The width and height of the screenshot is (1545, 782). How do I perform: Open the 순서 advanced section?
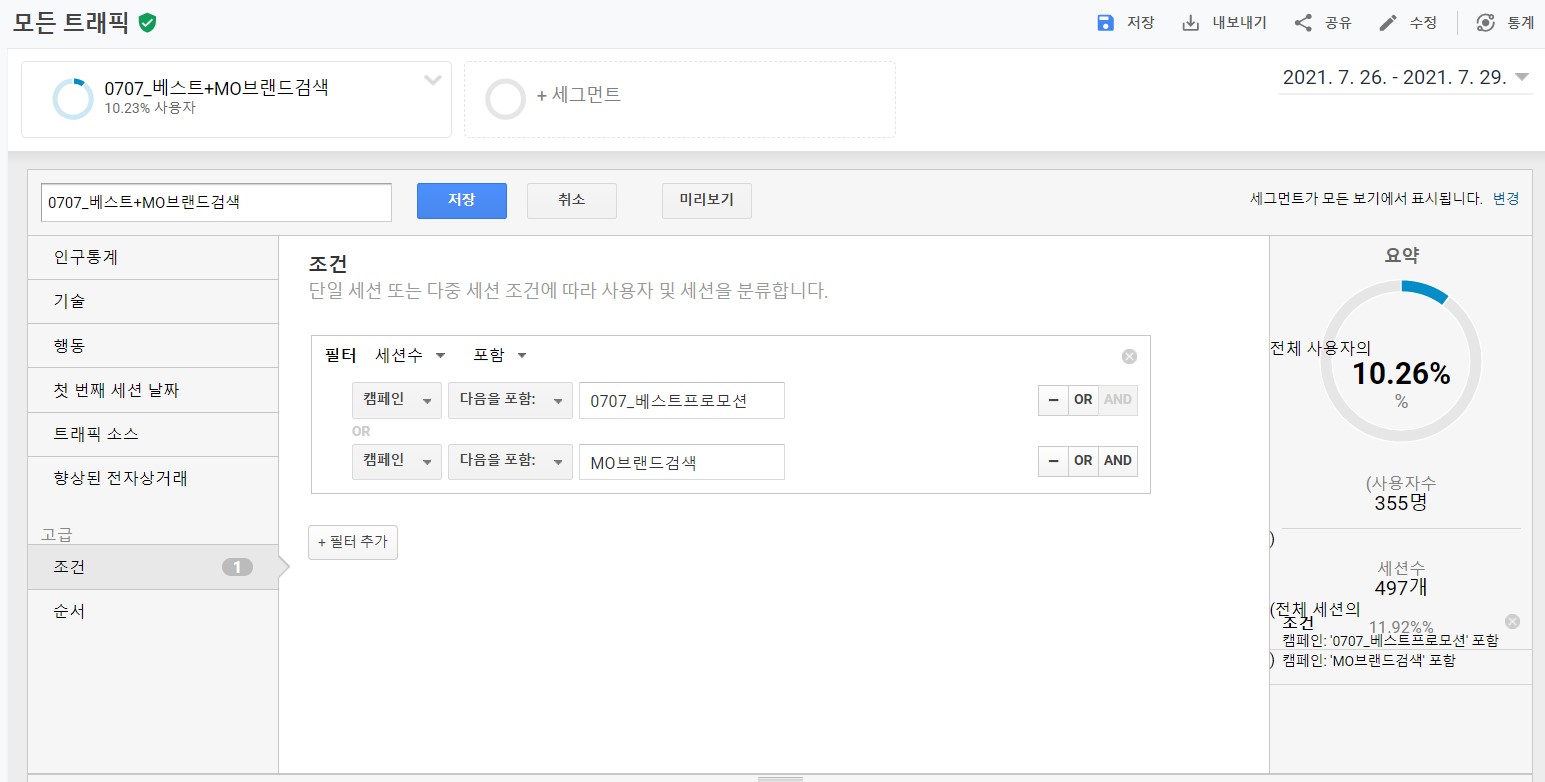pyautogui.click(x=70, y=611)
